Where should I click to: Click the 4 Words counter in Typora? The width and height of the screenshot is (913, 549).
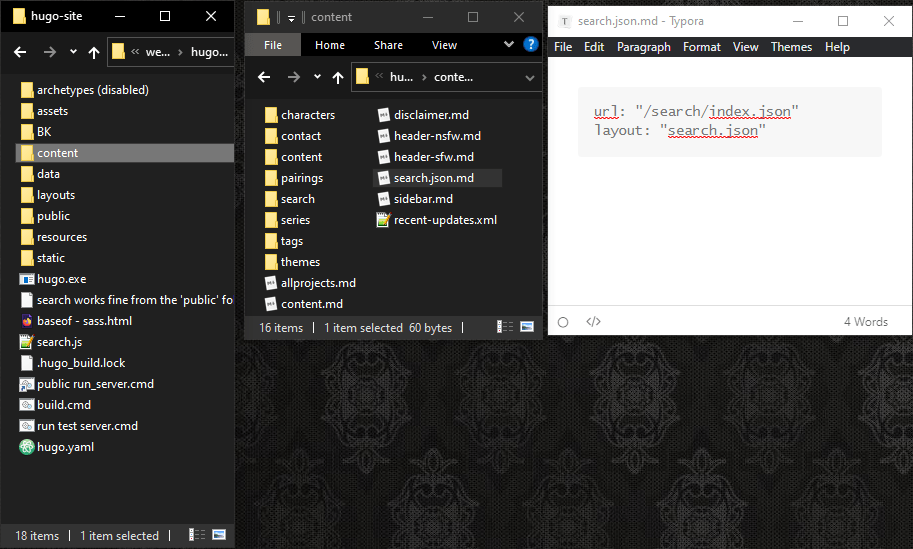(x=865, y=322)
